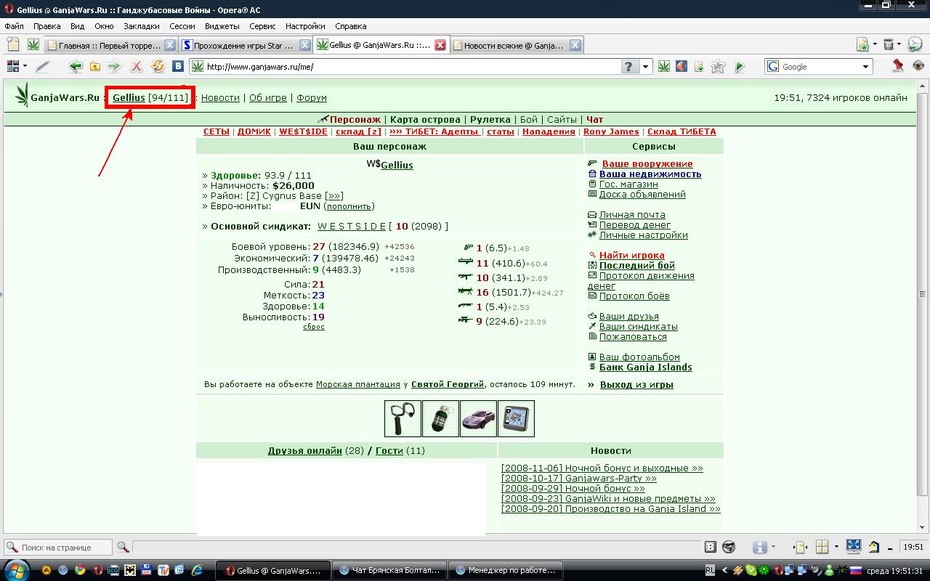Image resolution: width=930 pixels, height=581 pixels.
Task: Click the сброс link under stats
Action: pos(314,327)
